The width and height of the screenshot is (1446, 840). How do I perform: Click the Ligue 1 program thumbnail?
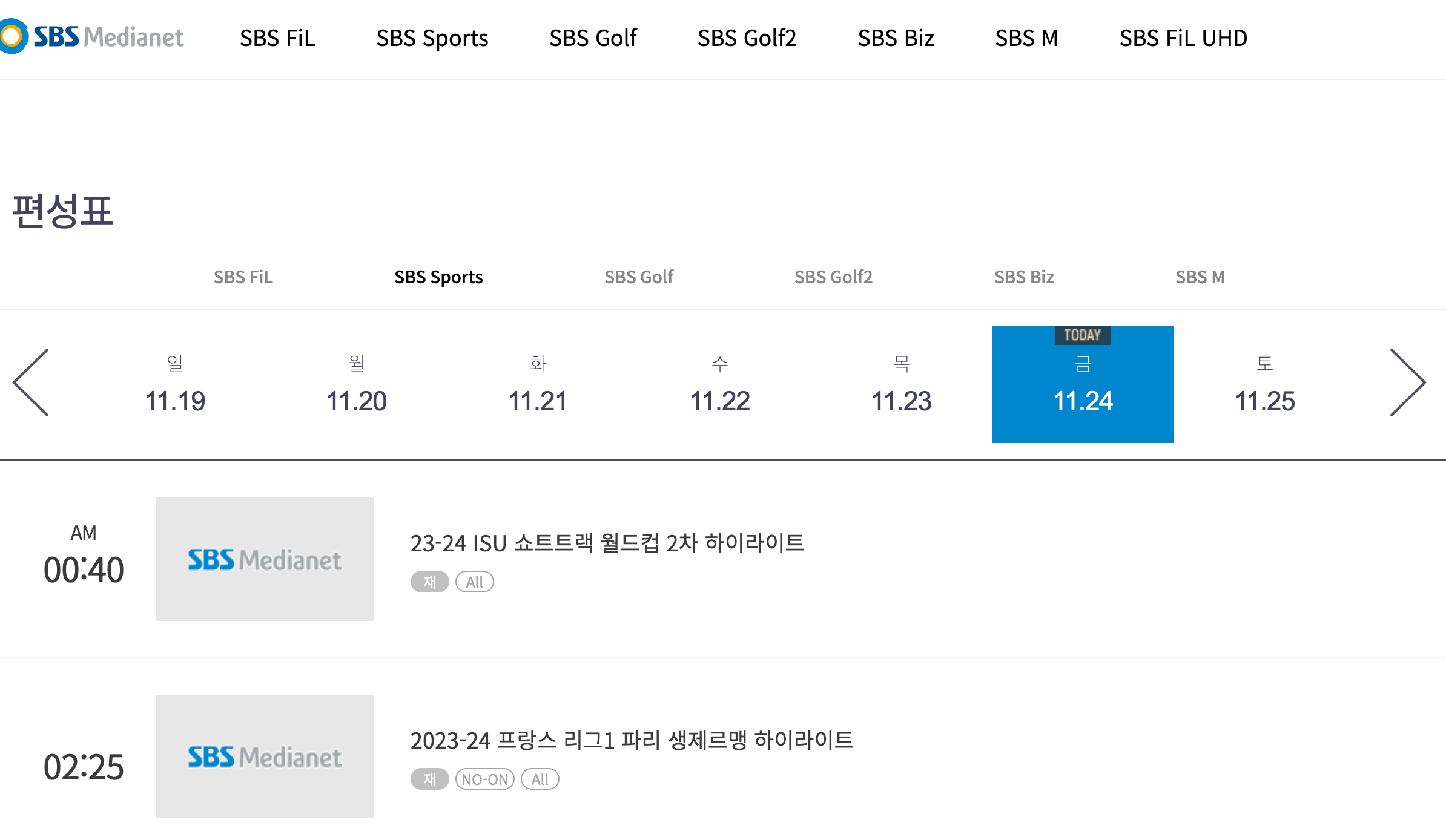[x=265, y=756]
